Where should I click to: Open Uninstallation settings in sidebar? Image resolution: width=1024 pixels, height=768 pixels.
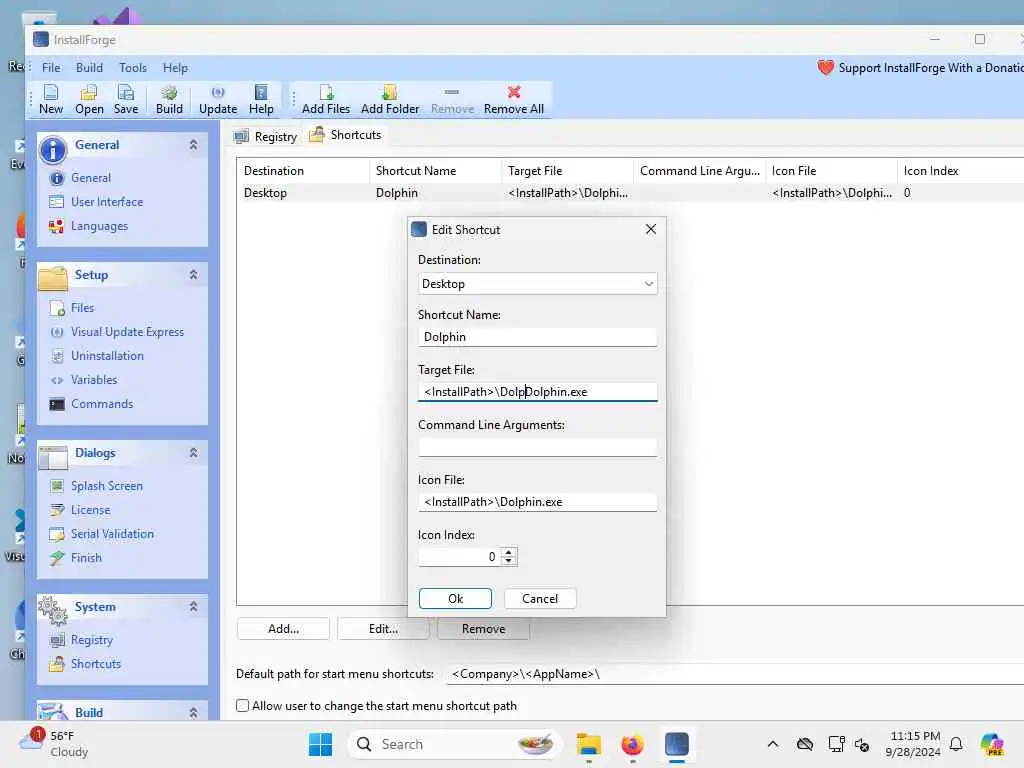tap(107, 356)
